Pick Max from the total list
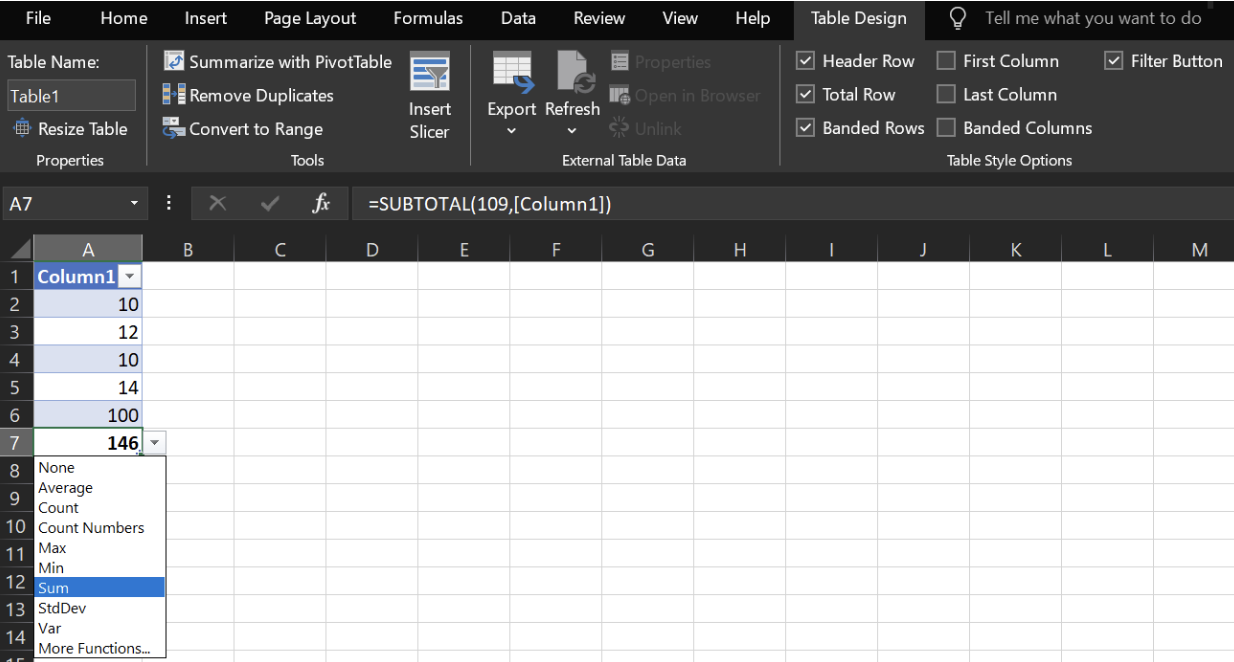1234x662 pixels. 100,548
